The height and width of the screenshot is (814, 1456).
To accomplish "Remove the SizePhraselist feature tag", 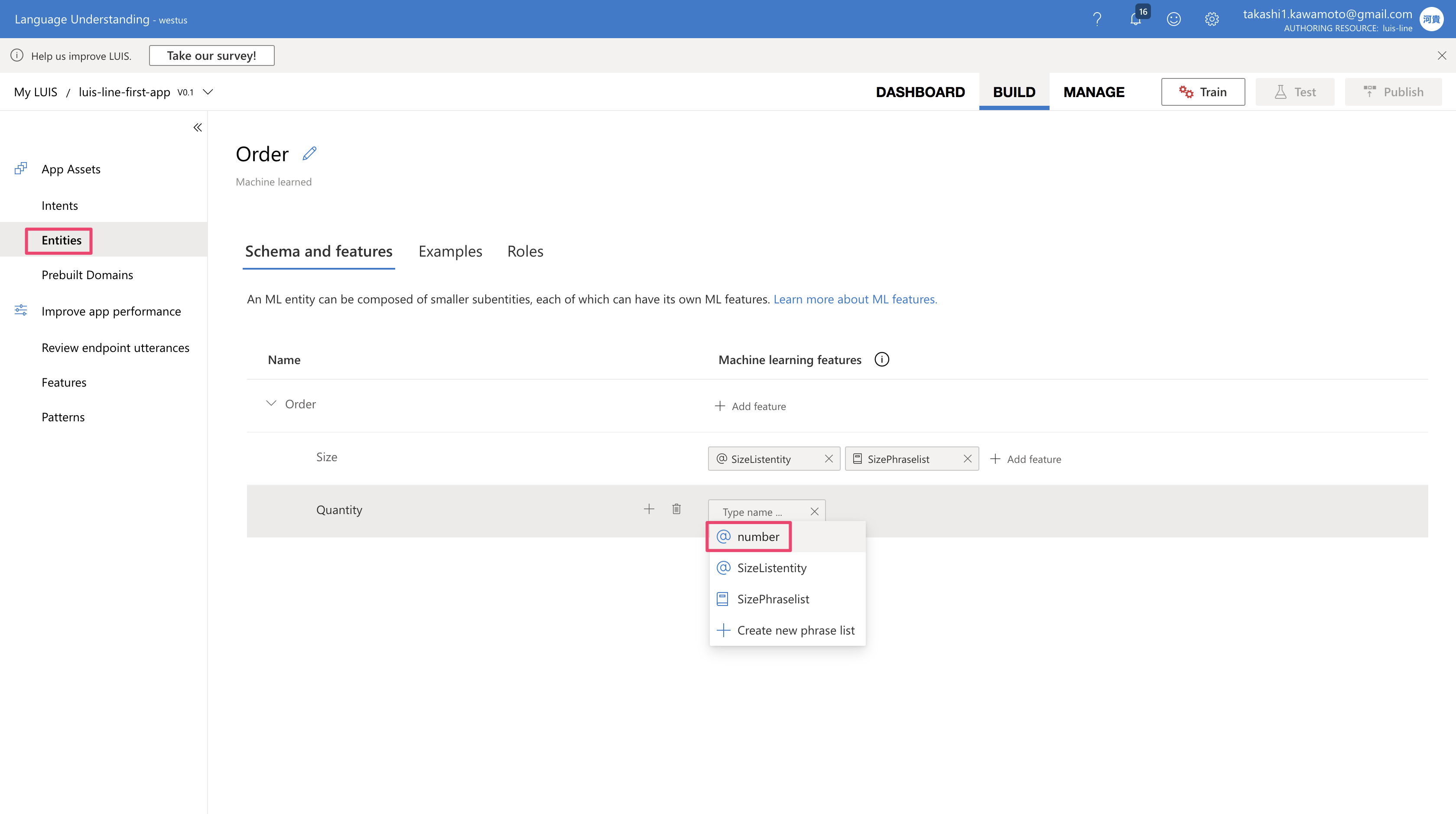I will (x=967, y=459).
